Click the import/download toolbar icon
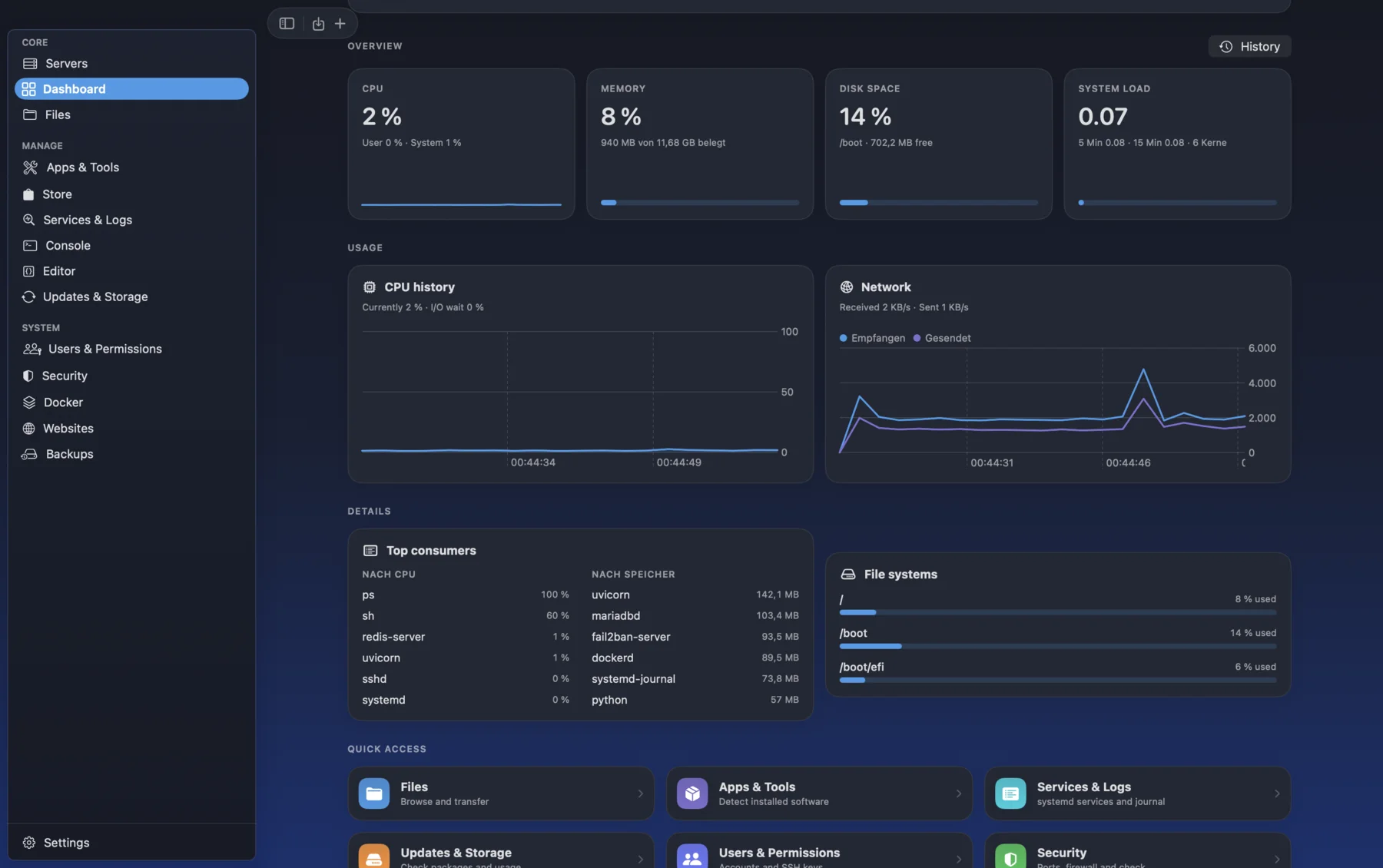This screenshot has height=868, width=1383. point(318,24)
